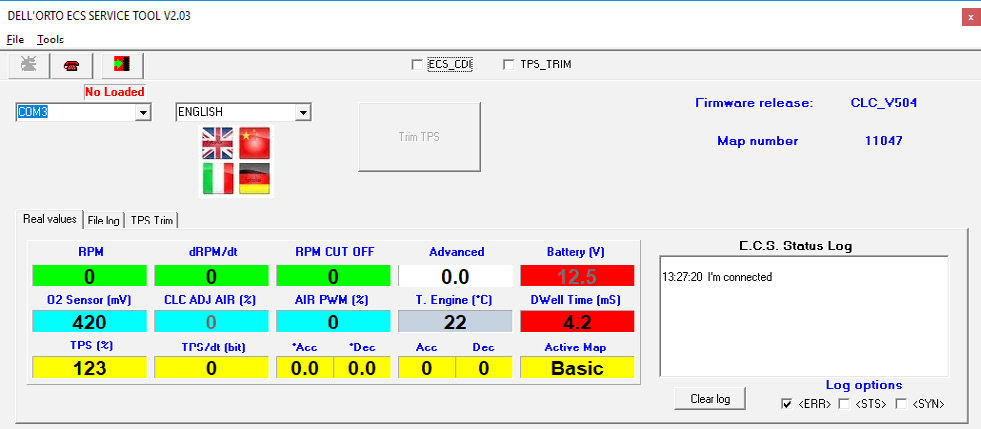Viewport: 981px width, 429px height.
Task: Click the 'No Loaded' status label
Action: click(114, 92)
